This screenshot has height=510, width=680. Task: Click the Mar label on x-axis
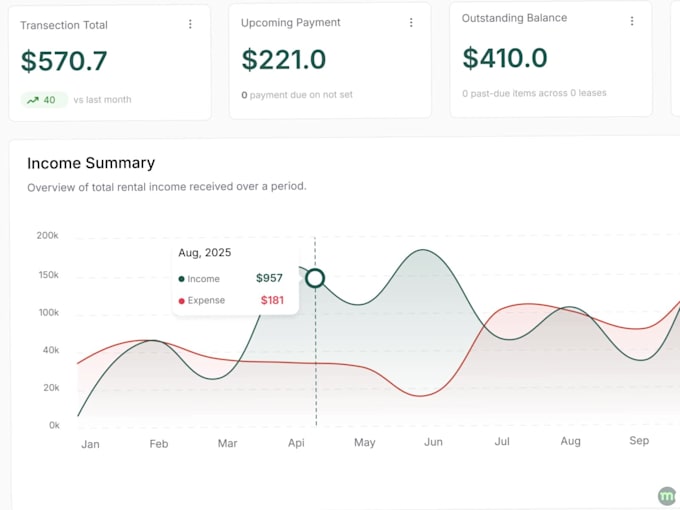point(227,444)
